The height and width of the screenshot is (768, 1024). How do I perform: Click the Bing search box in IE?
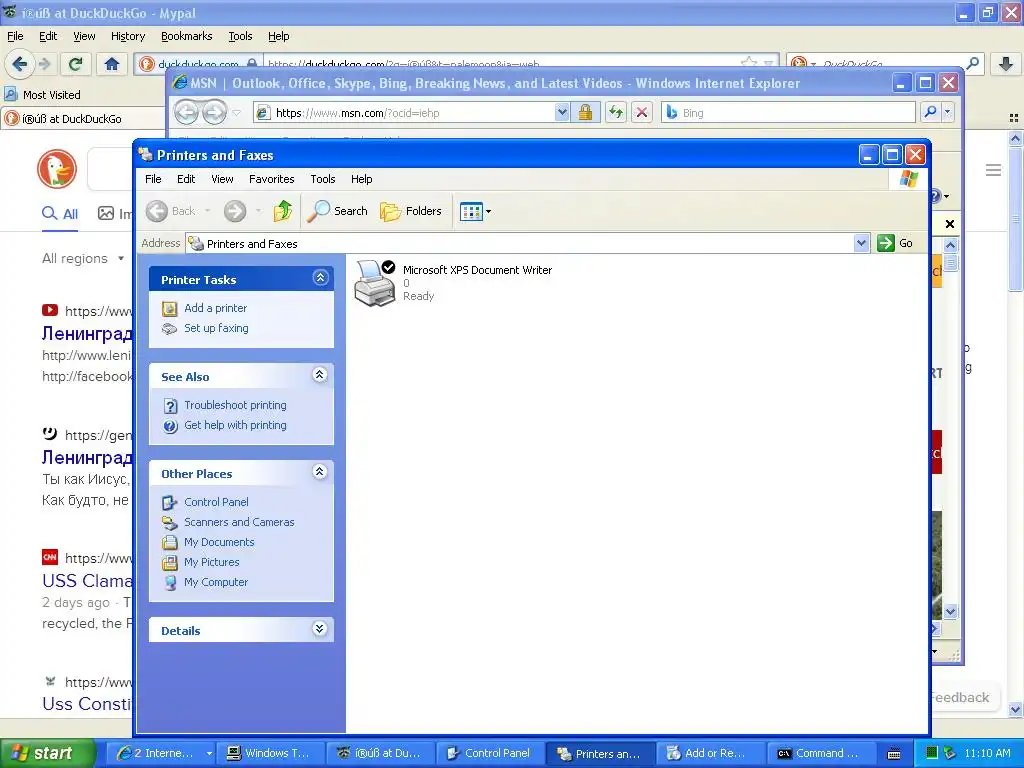pos(789,112)
